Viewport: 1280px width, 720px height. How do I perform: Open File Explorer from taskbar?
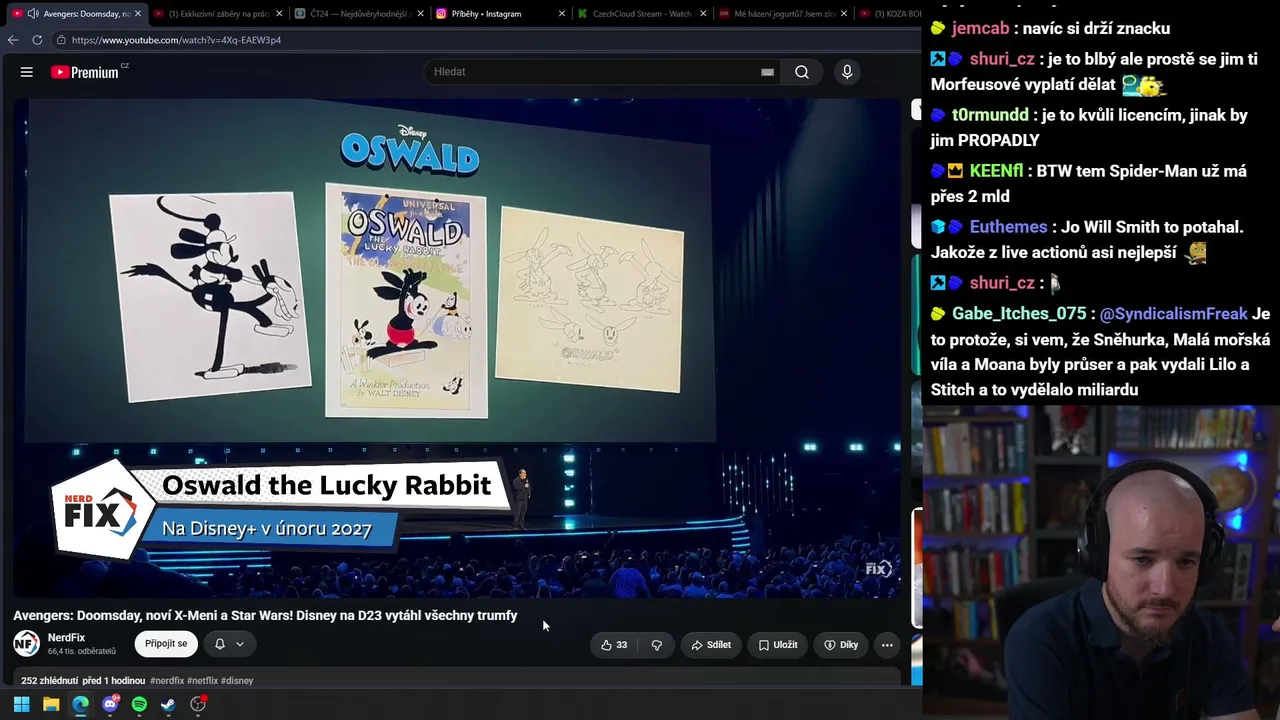pyautogui.click(x=51, y=704)
